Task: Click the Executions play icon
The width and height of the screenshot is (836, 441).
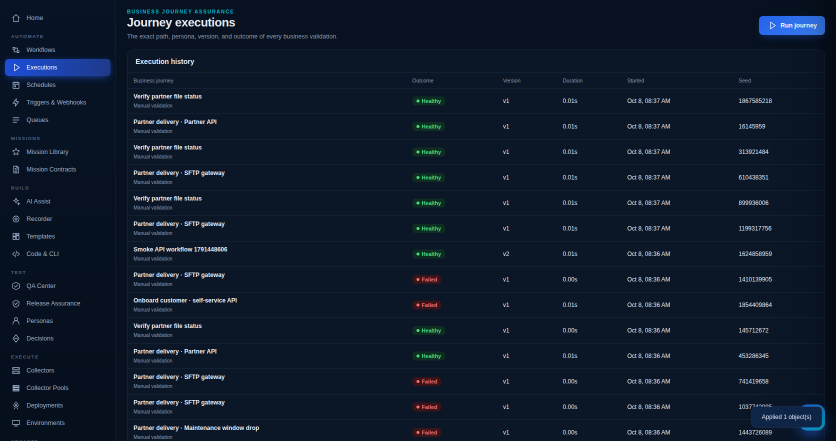Action: [x=16, y=68]
